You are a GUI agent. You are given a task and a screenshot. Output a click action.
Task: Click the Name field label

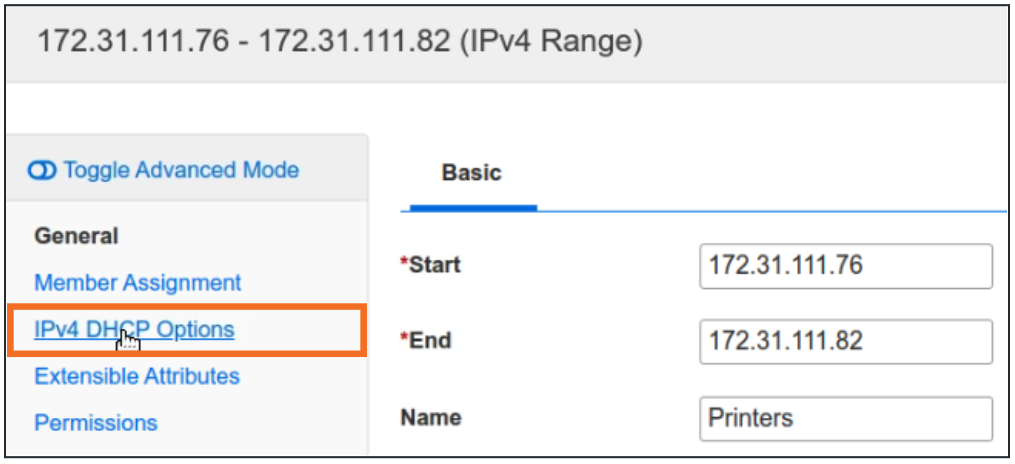[430, 417]
